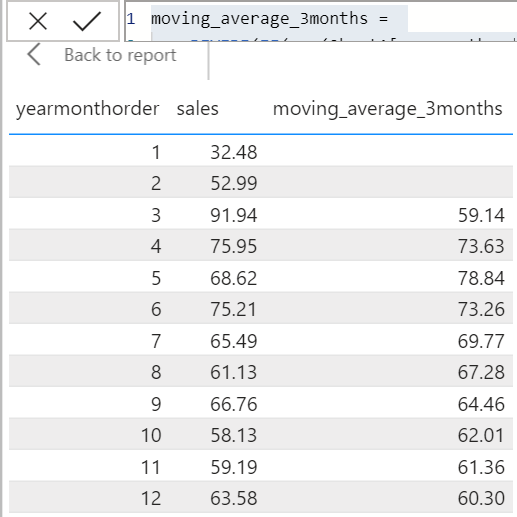Select sales value 75.21

tap(234, 309)
